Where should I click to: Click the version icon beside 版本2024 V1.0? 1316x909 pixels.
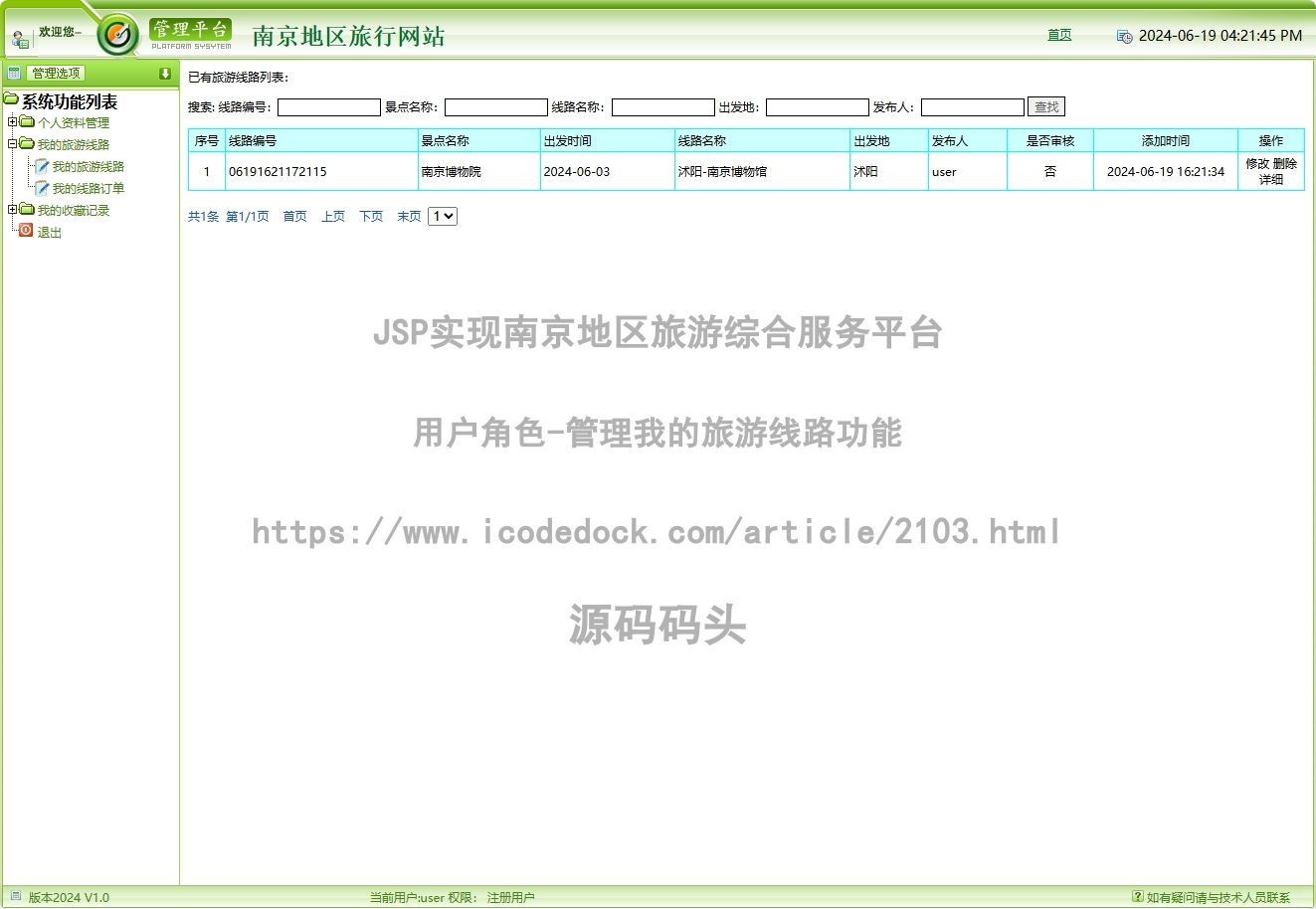coord(15,896)
